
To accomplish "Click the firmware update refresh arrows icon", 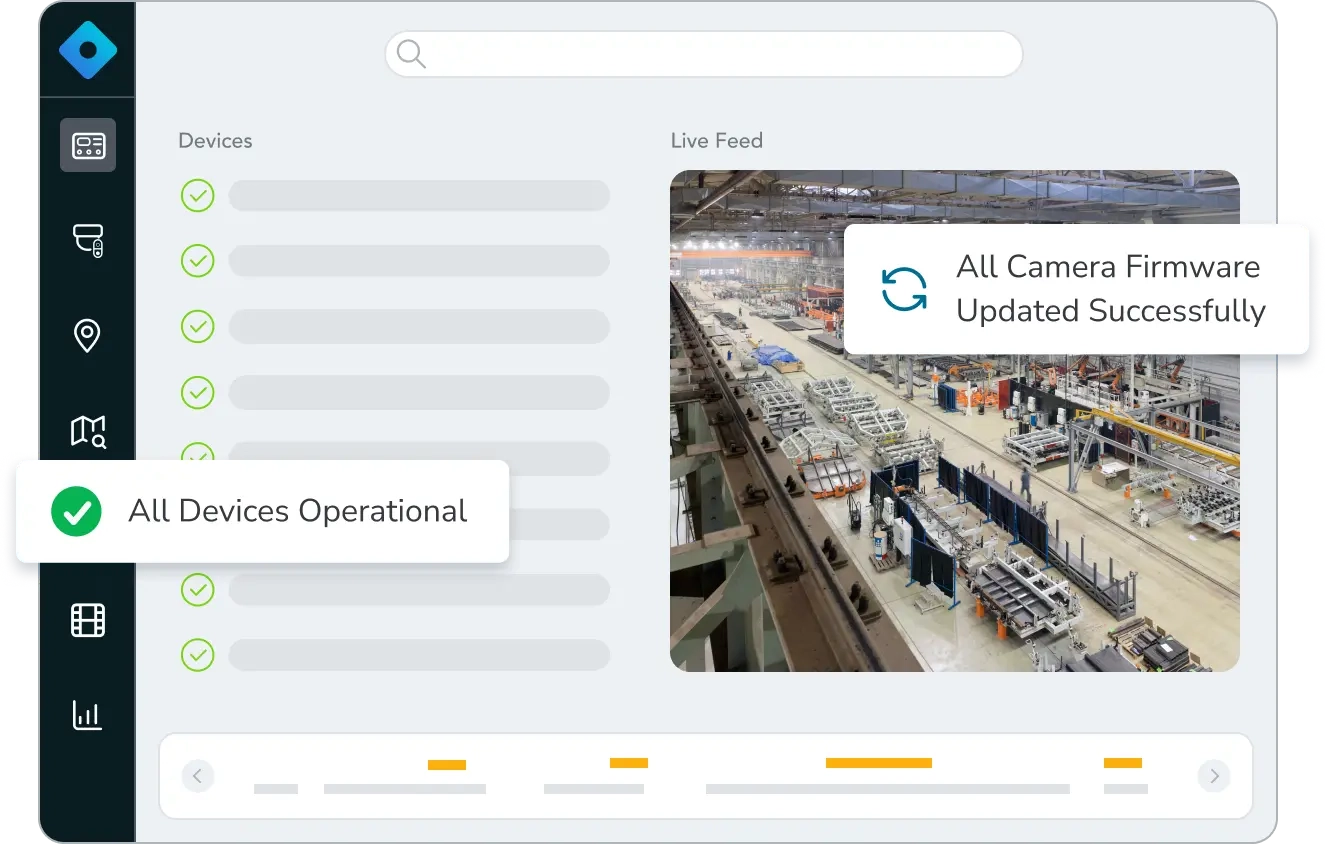I will [904, 289].
